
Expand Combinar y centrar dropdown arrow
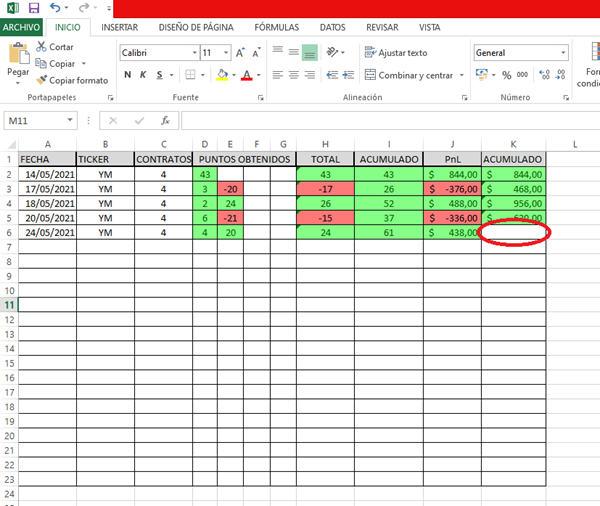click(462, 75)
